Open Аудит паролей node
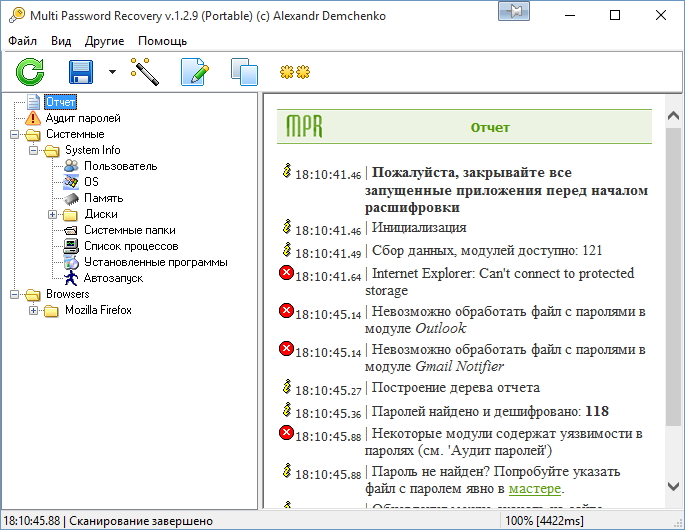 tap(83, 118)
